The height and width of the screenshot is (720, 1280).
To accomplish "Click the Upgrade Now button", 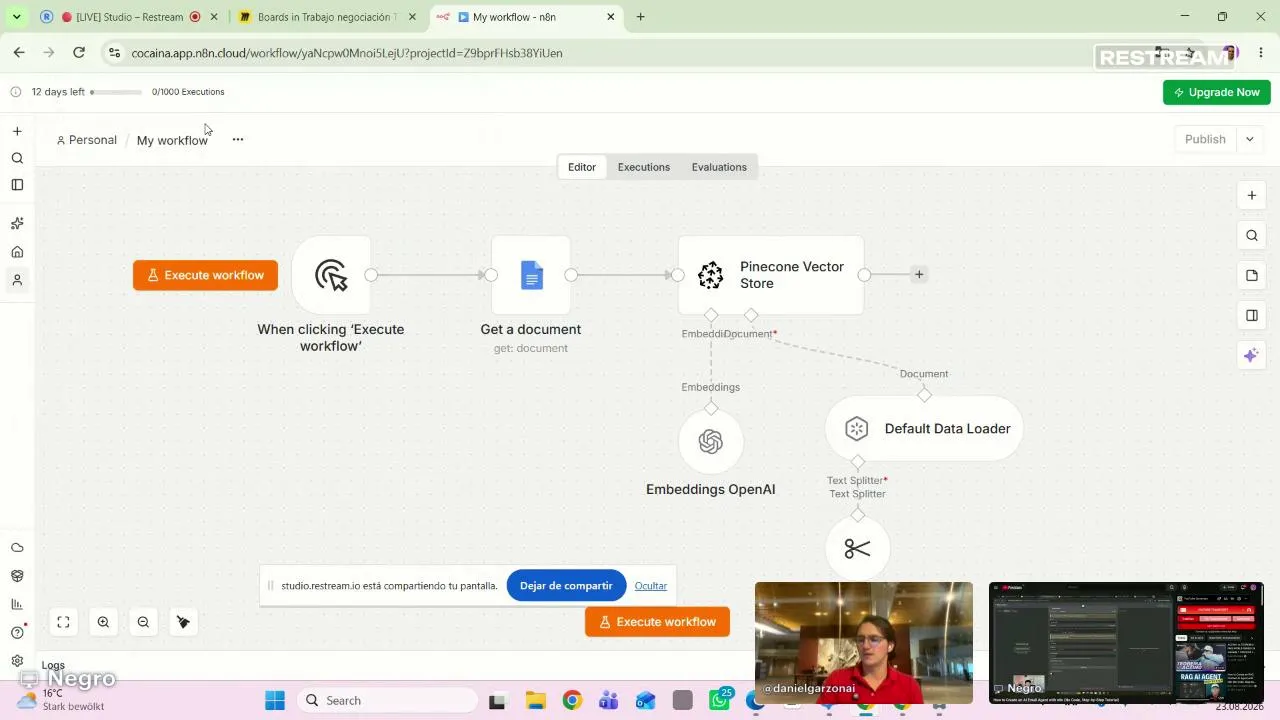I will [x=1217, y=92].
